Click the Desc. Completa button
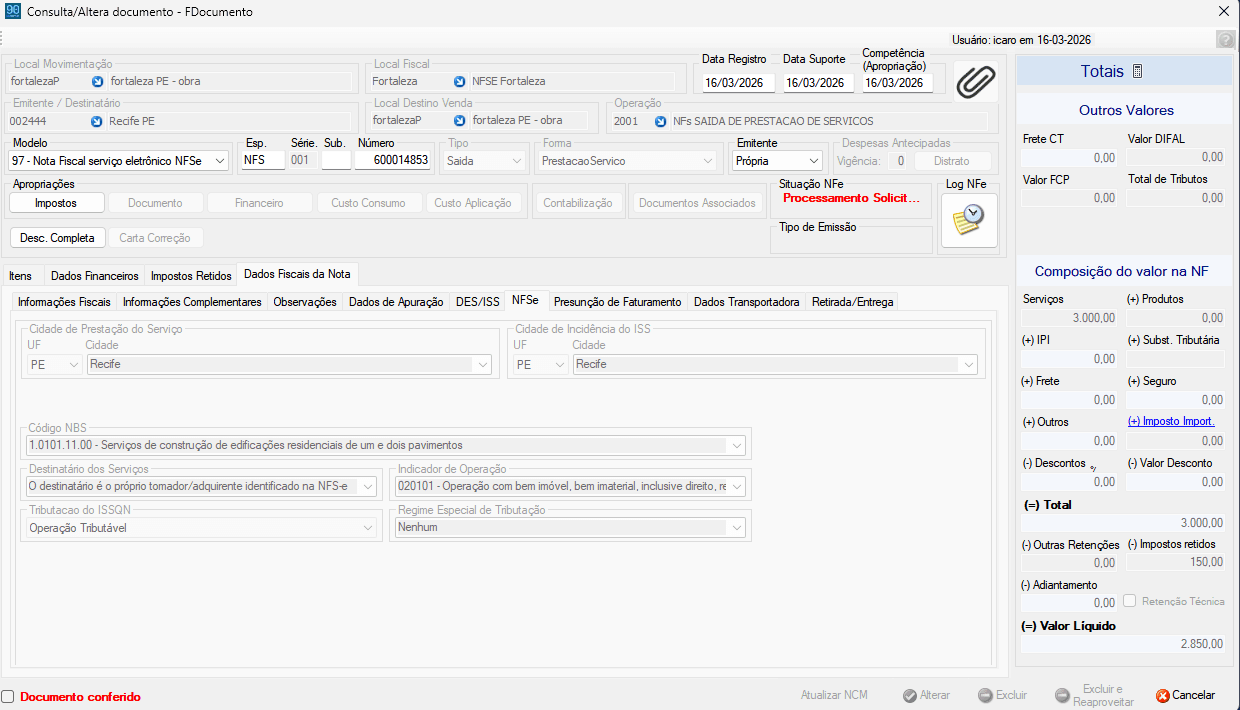The image size is (1240, 710). [x=57, y=238]
